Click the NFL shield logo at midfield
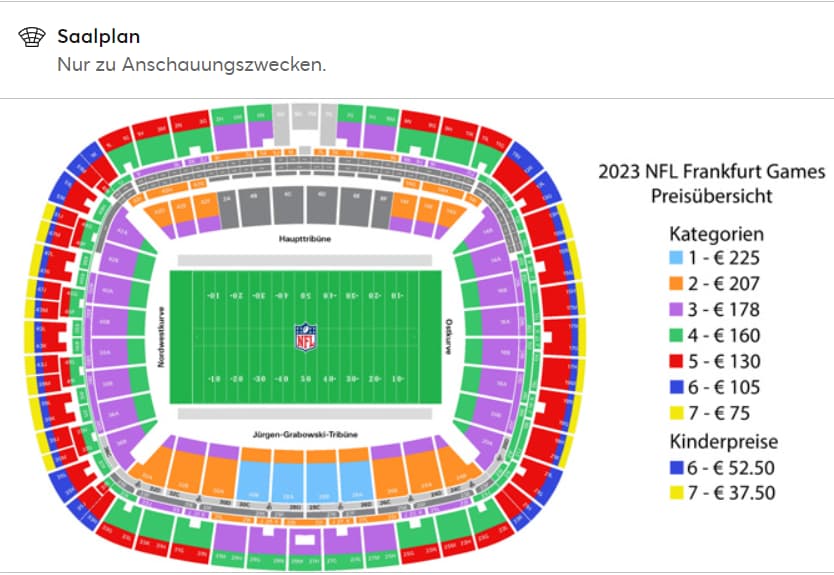The height and width of the screenshot is (575, 834). tap(306, 337)
